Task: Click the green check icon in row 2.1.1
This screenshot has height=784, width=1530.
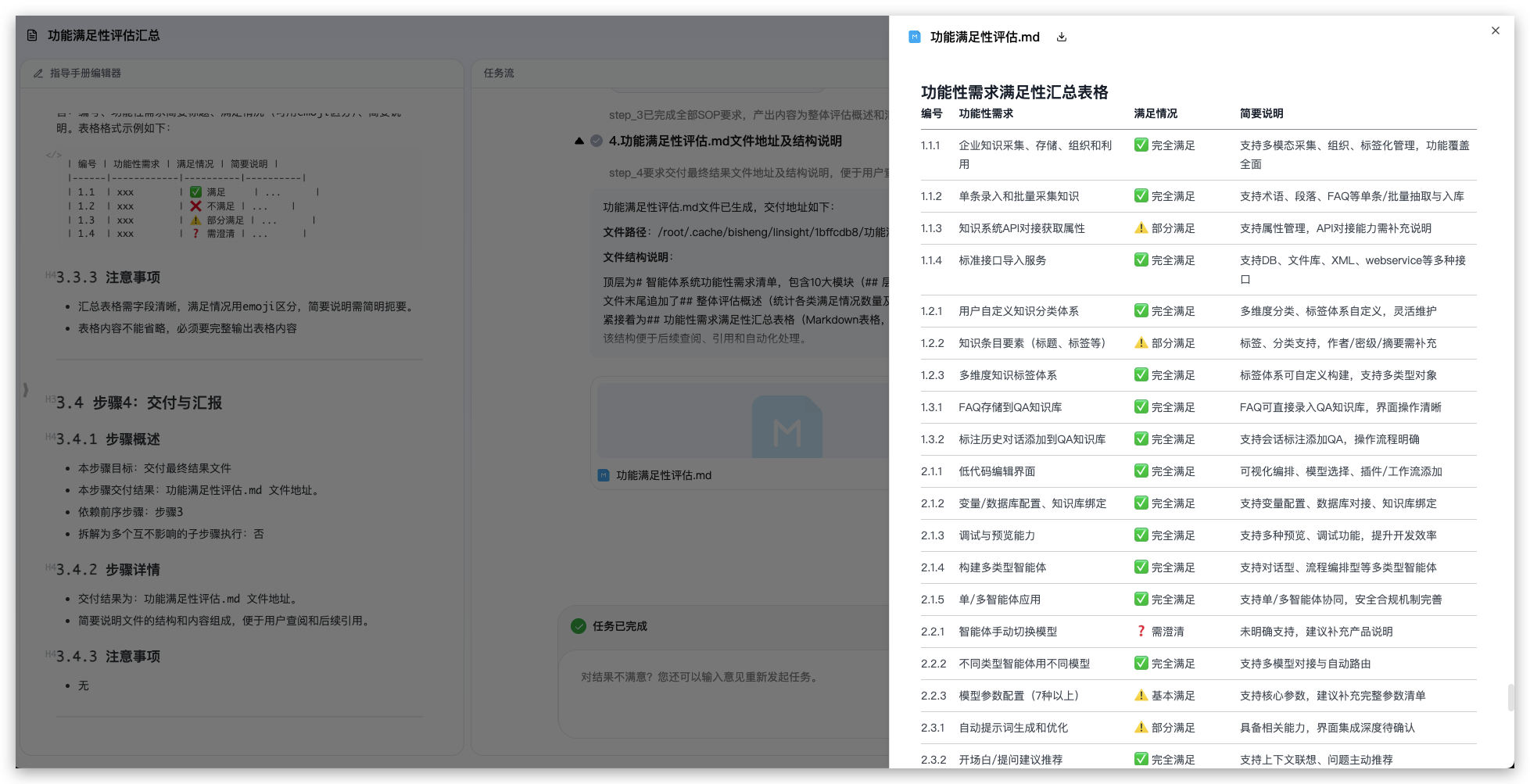Action: [1141, 471]
